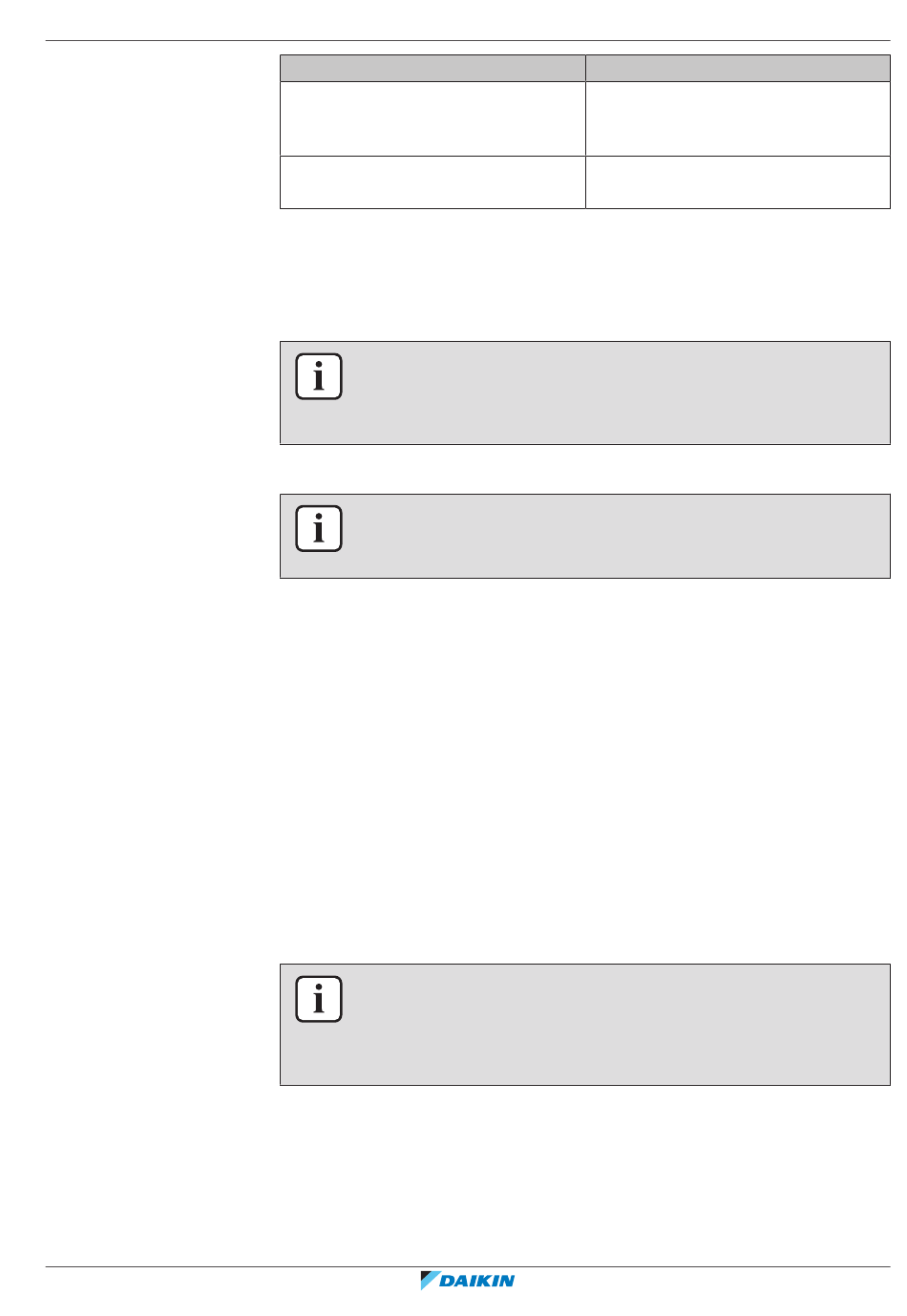Click the taller left cell under the table header
Viewport: 907px width, 1316px height.
(x=432, y=118)
